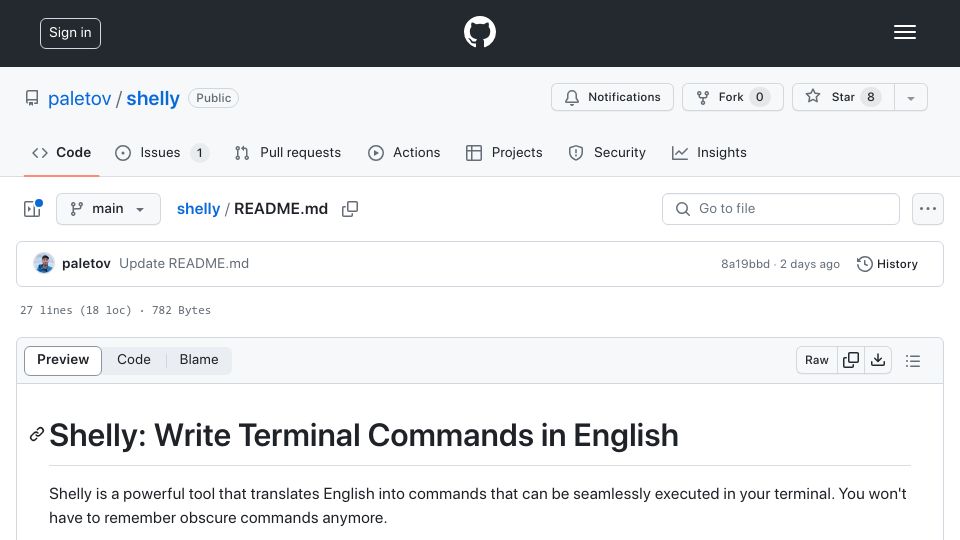The image size is (960, 540).
Task: Open the Actions tab
Action: (404, 152)
